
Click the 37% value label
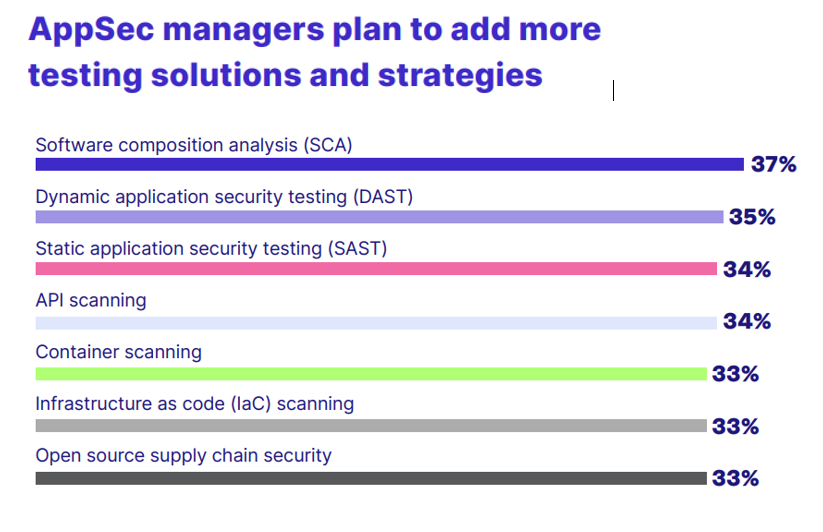pos(773,165)
